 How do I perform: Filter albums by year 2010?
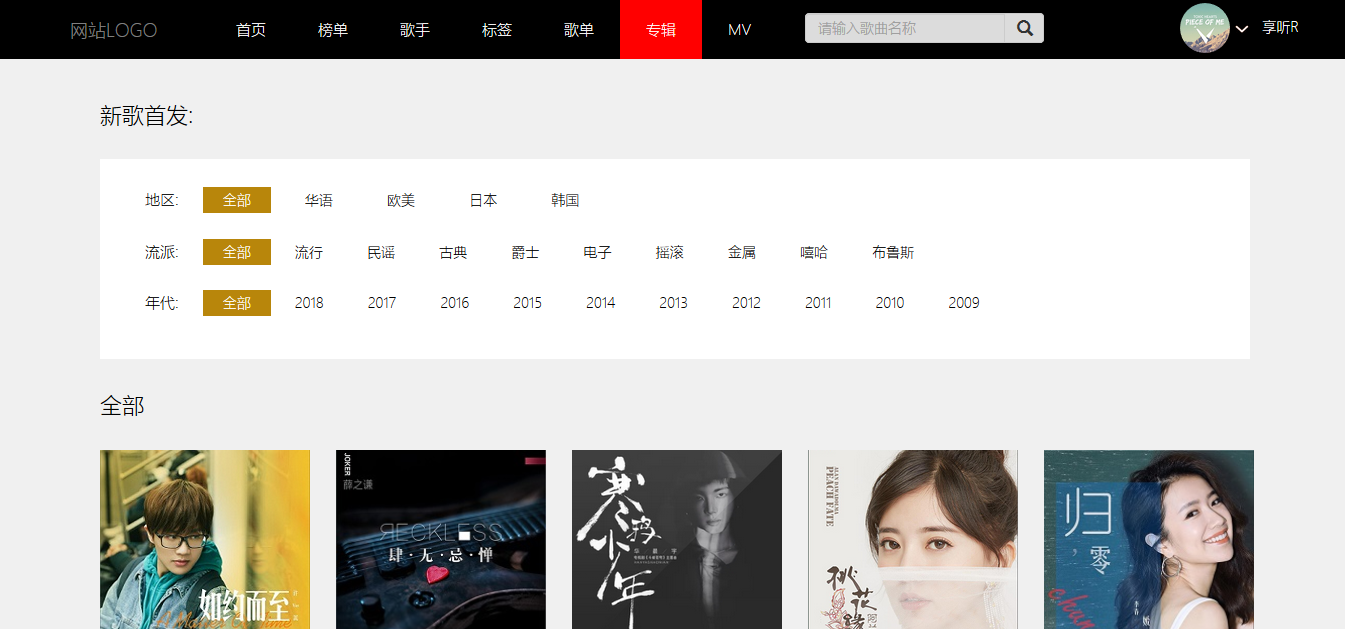(x=890, y=303)
